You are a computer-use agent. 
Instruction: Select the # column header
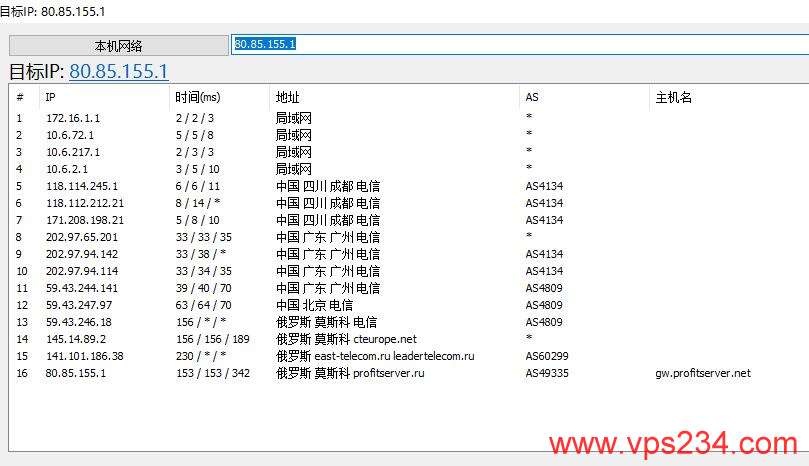24,97
